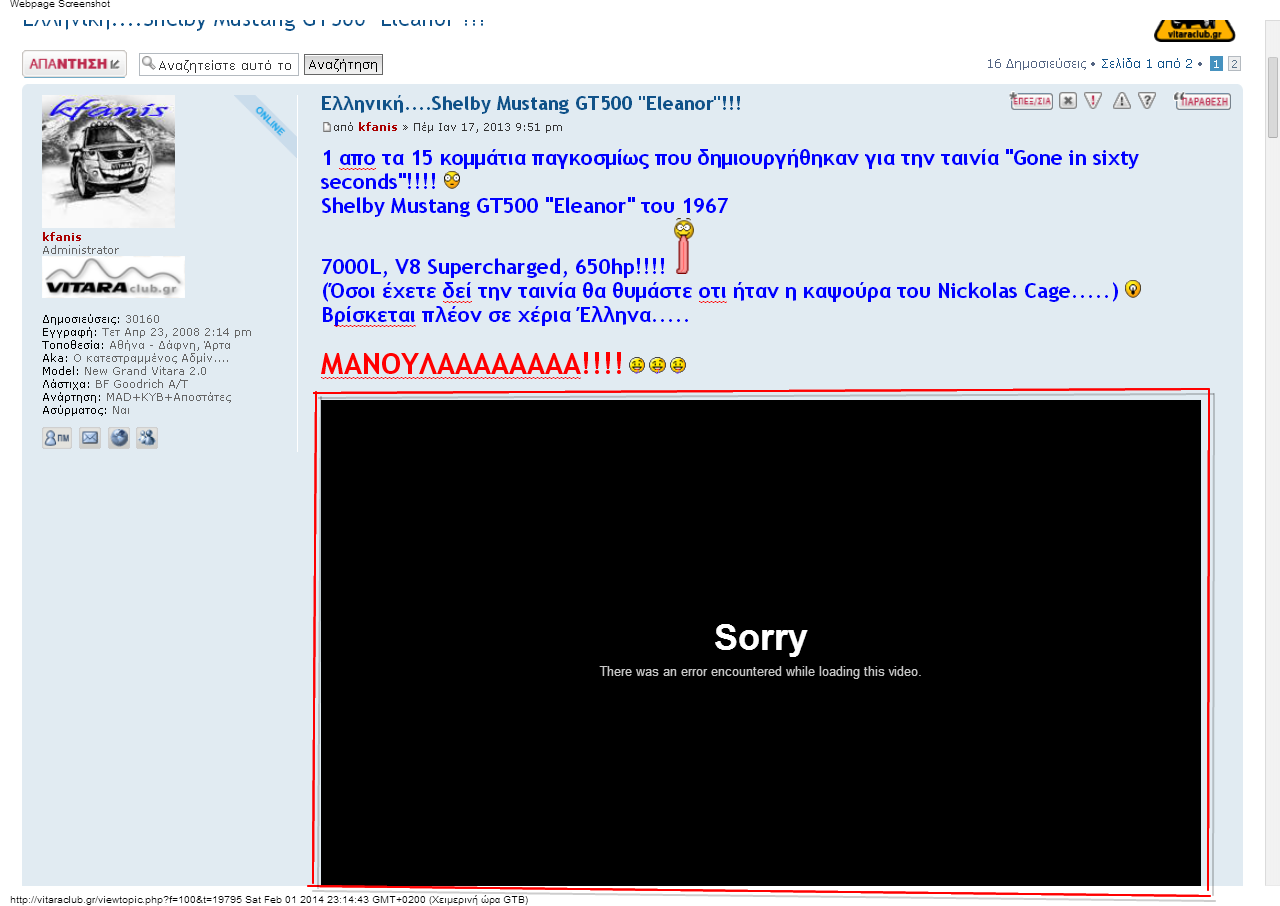Screen dimensions: 1280x906
Task: Open kfanis website via globe icon
Action: pos(119,438)
